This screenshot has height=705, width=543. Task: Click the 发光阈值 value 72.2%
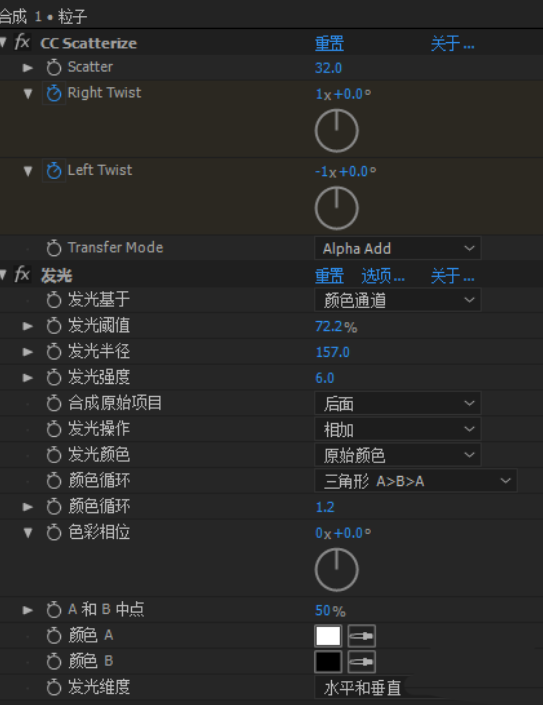[x=336, y=326]
